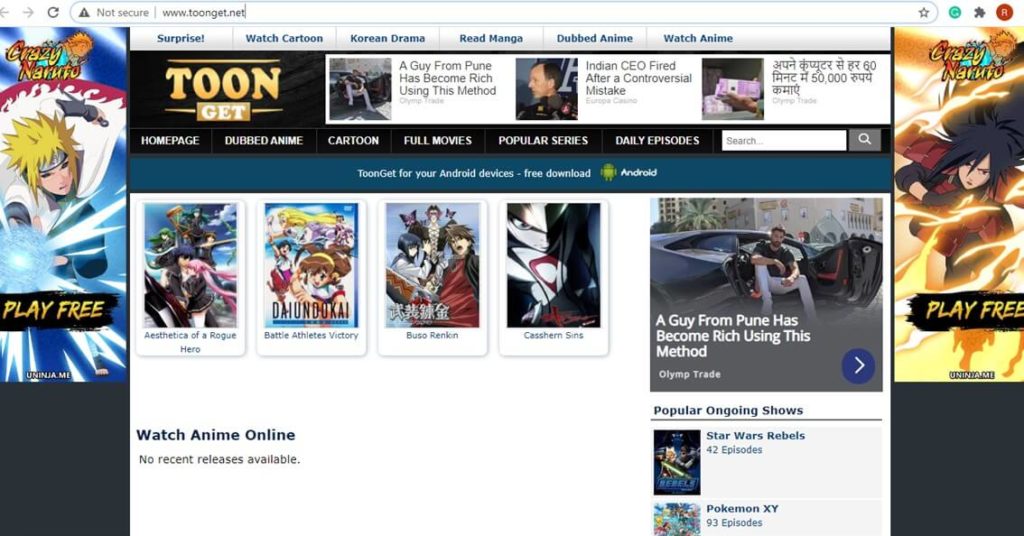The height and width of the screenshot is (536, 1024).
Task: Open the browser extensions puzzle icon
Action: [980, 12]
